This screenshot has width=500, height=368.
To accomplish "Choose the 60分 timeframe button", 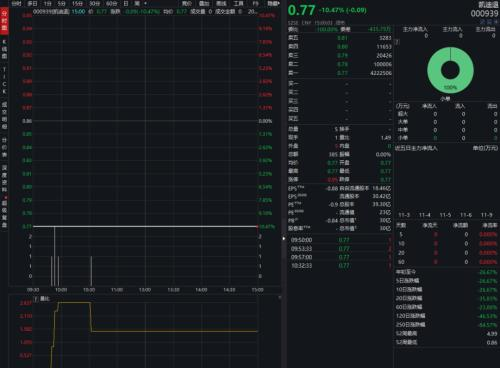I will pos(111,4).
